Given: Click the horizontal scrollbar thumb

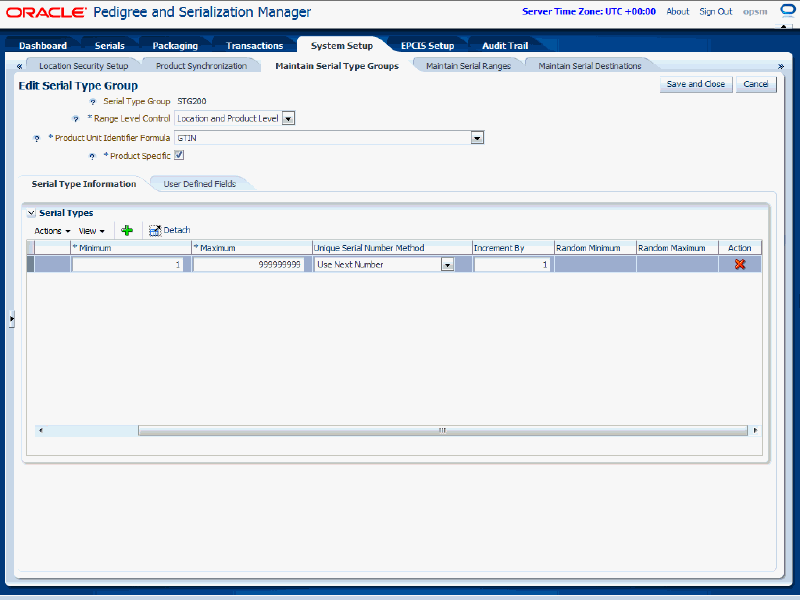Looking at the screenshot, I should [x=442, y=431].
